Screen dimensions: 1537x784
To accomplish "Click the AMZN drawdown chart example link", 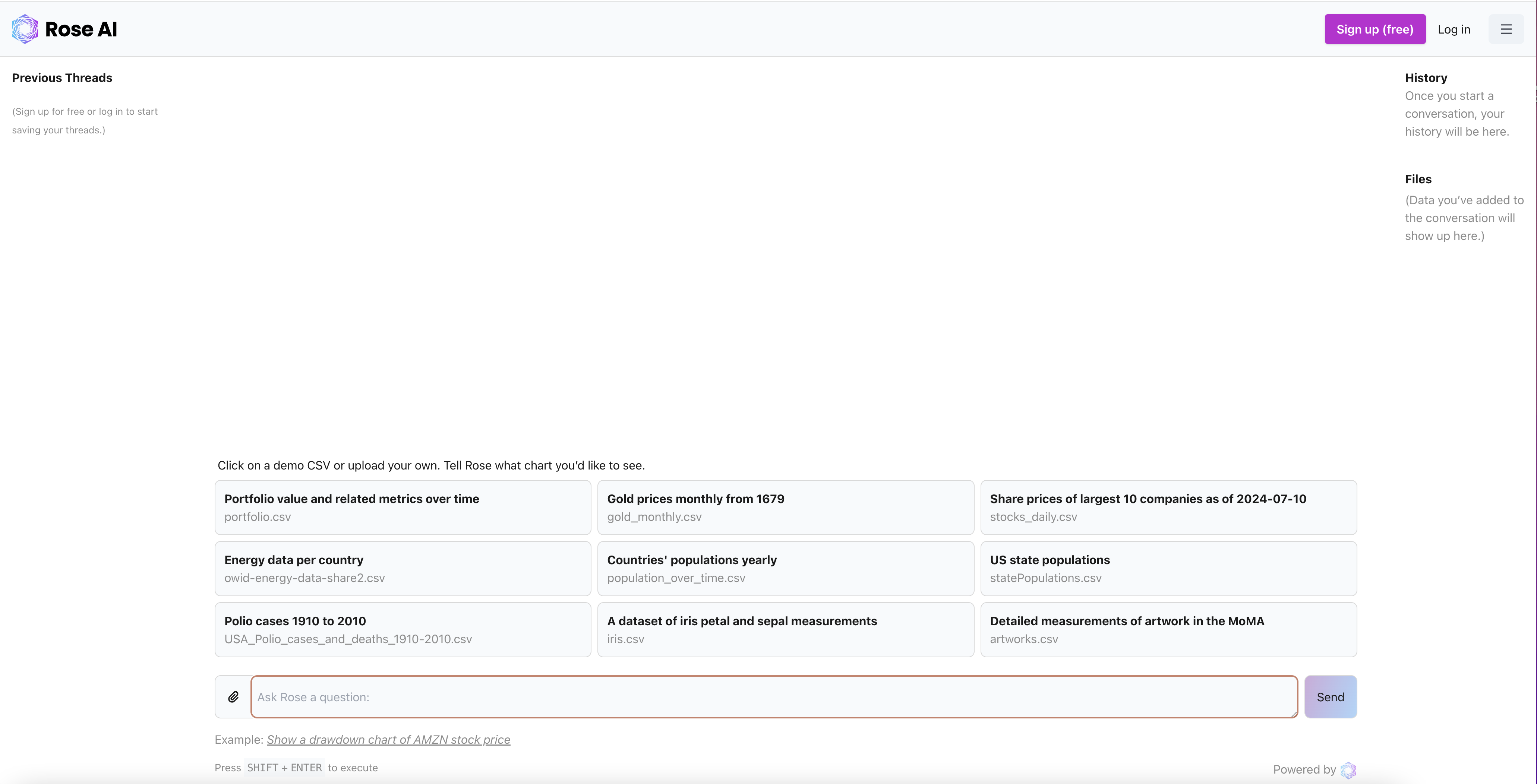I will coord(388,740).
